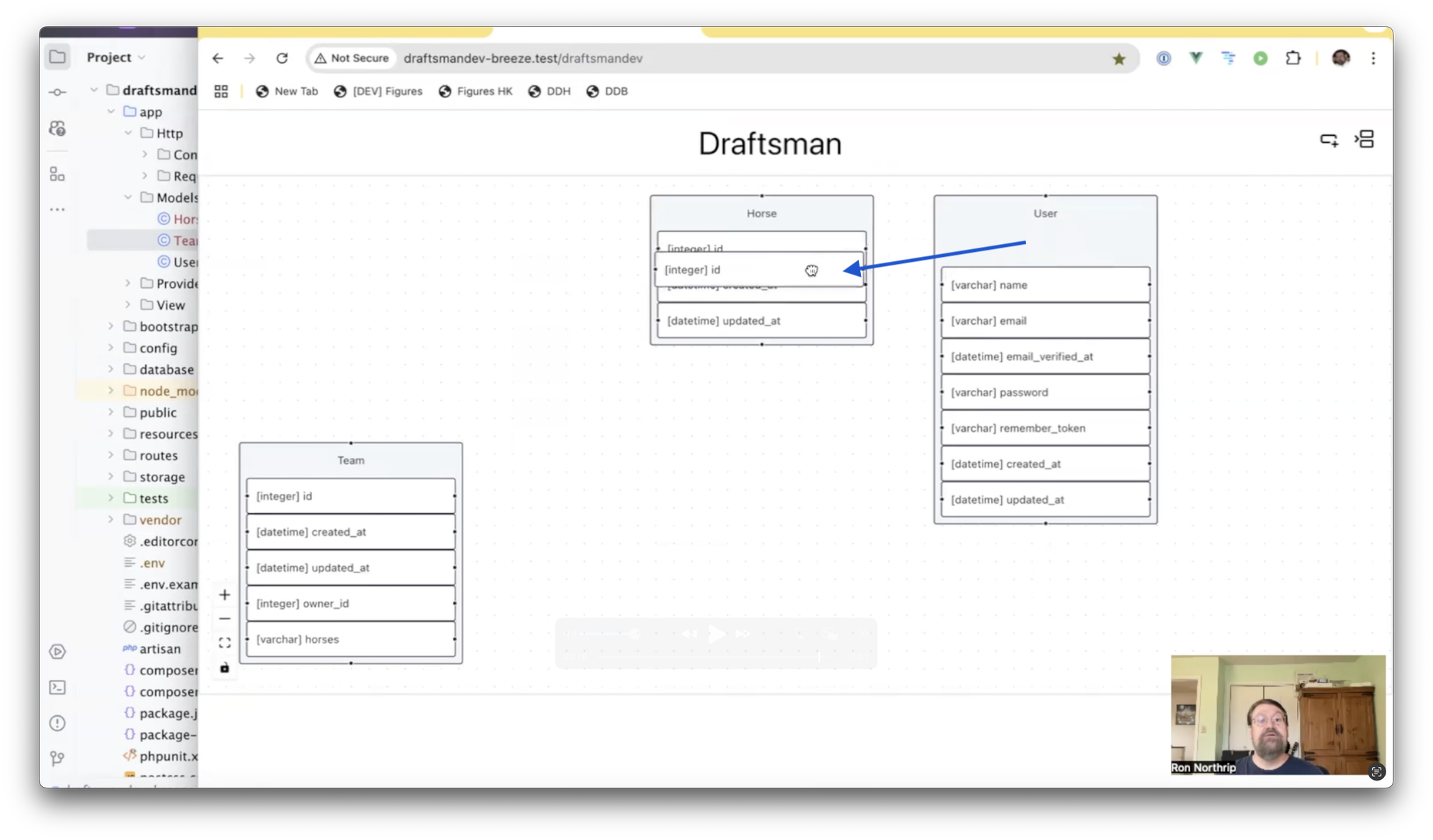Expand the routes folder
This screenshot has height=840, width=1433.
111,455
